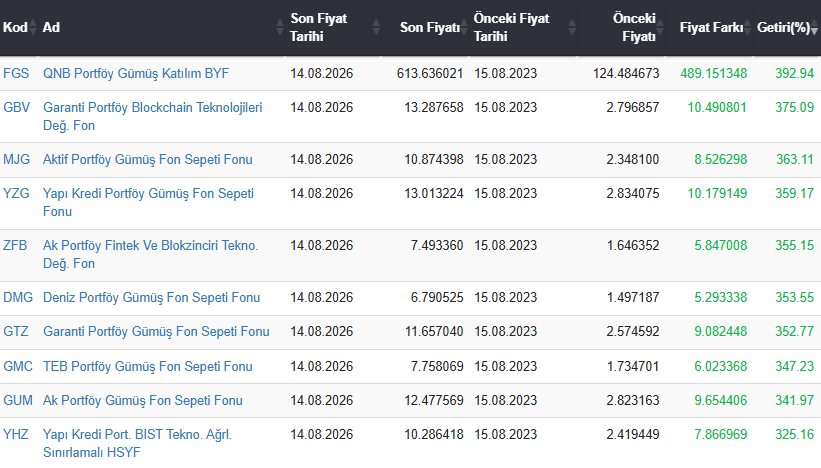Click the Önceki Fiyatı header label
The image size is (821, 468).
(634, 27)
